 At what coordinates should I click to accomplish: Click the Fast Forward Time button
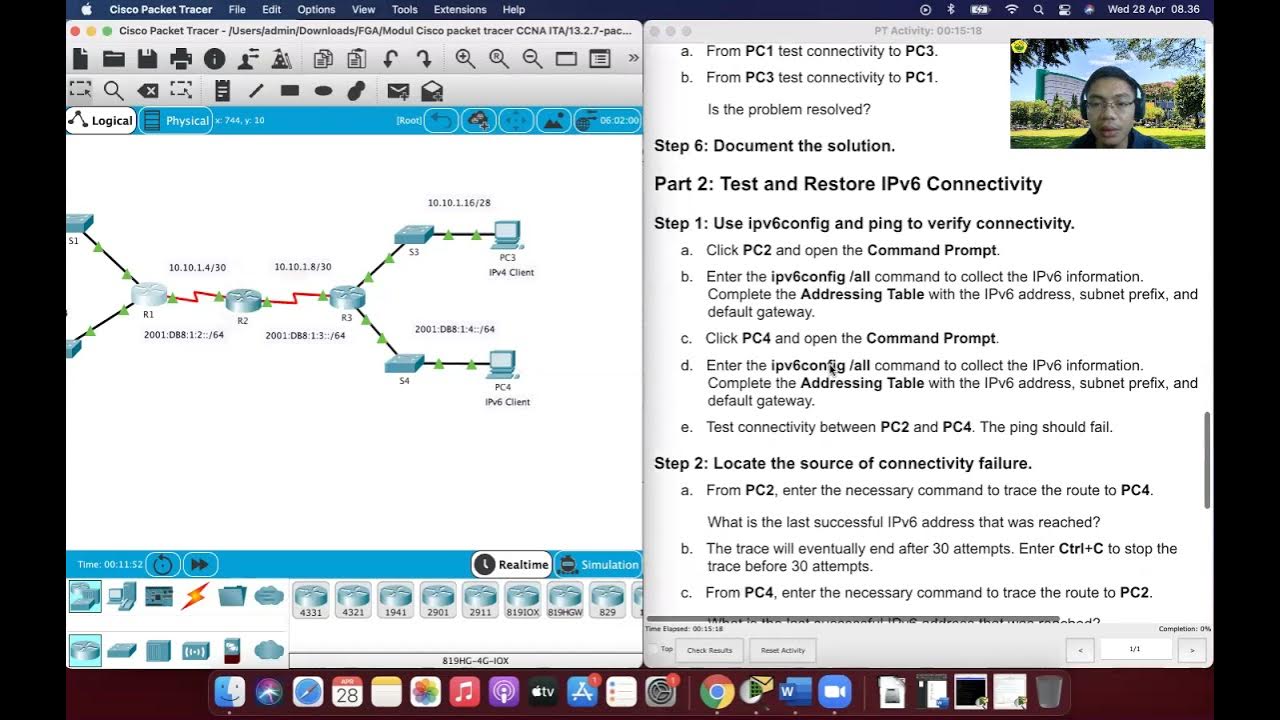(x=200, y=564)
